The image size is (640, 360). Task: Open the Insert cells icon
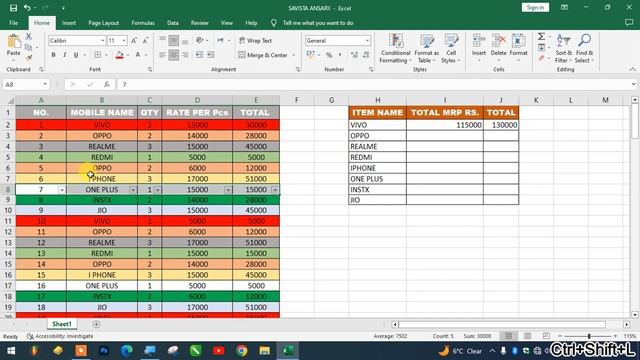(479, 41)
